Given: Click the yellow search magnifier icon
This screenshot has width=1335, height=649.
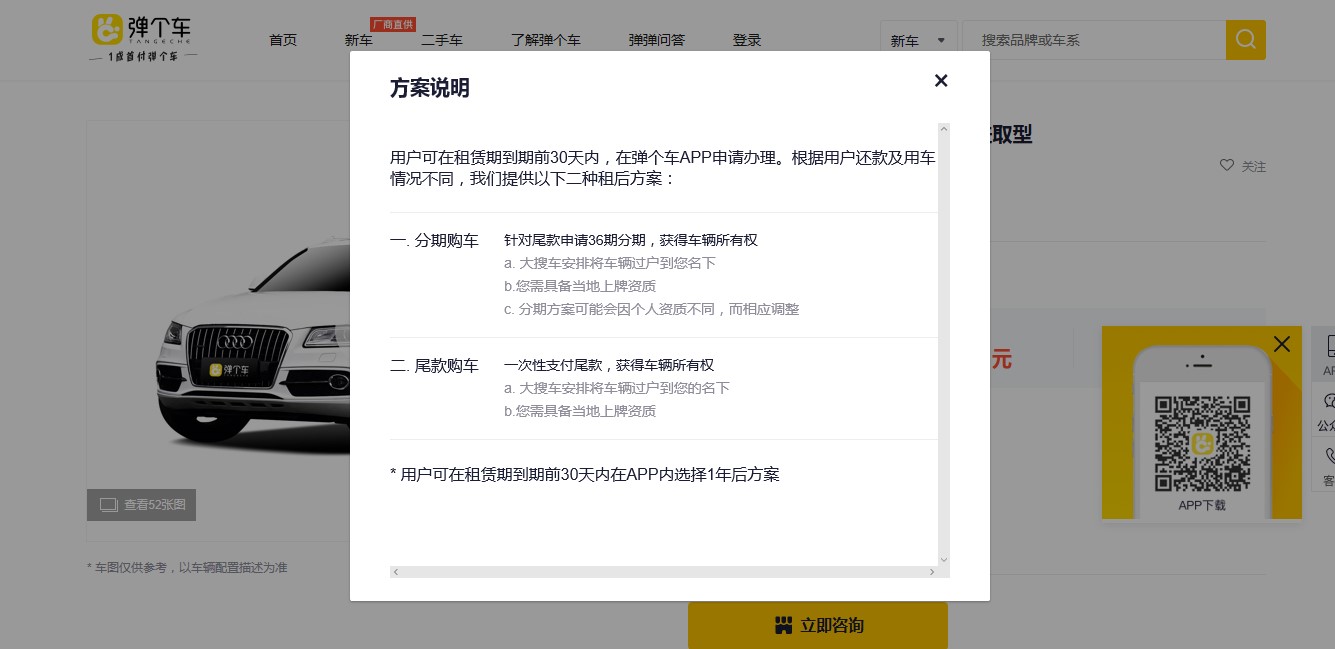Looking at the screenshot, I should point(1245,40).
